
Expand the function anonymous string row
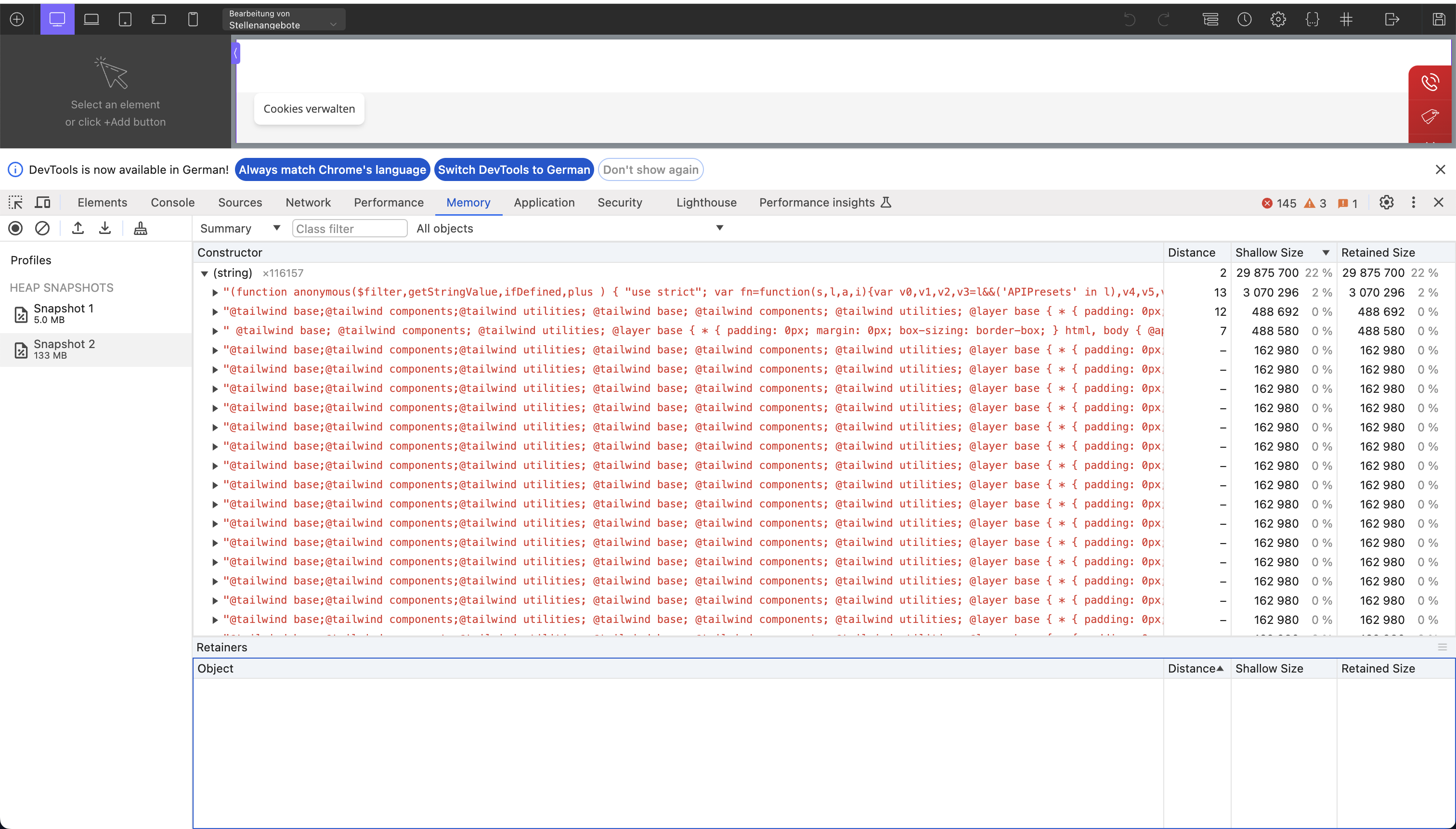pyautogui.click(x=215, y=293)
